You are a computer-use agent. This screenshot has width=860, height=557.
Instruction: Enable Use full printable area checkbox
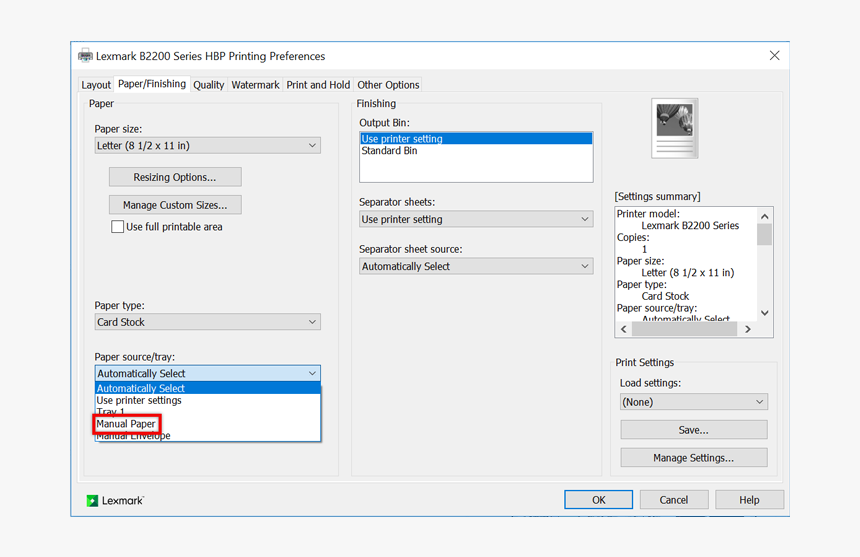(118, 227)
